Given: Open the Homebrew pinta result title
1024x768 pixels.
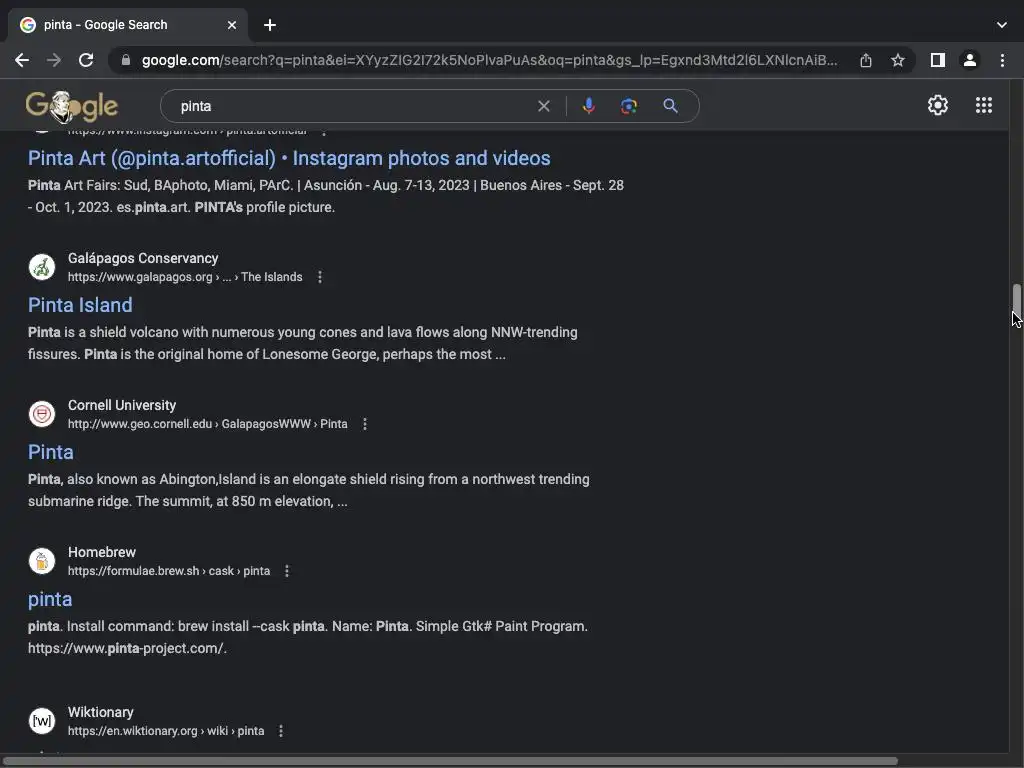Looking at the screenshot, I should 50,599.
